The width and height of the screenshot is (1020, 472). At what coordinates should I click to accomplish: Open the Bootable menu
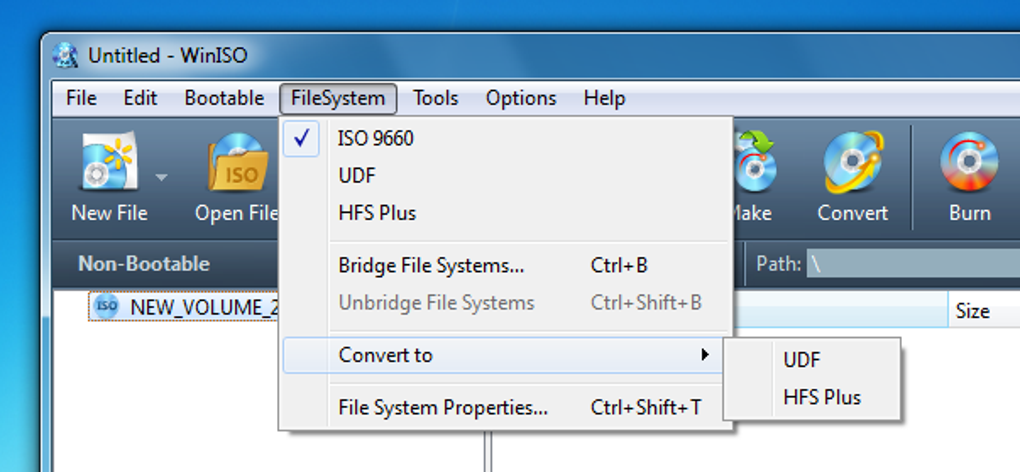pos(224,99)
